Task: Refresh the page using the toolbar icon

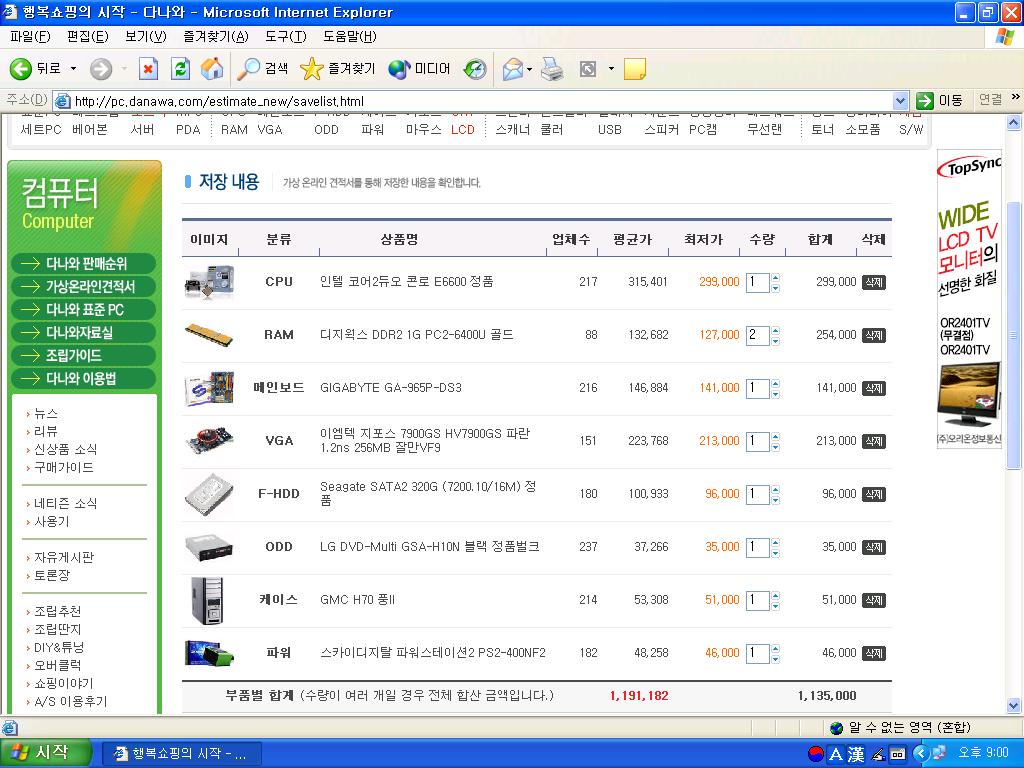Action: point(180,69)
